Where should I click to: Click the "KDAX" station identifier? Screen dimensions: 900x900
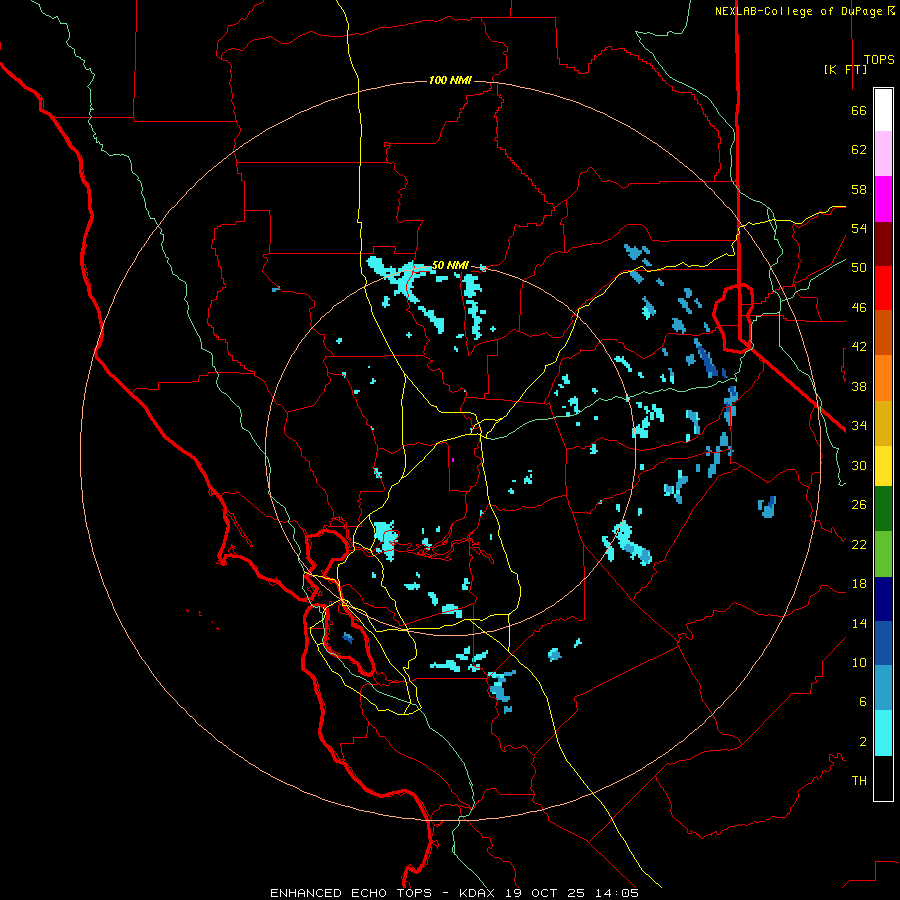(479, 893)
